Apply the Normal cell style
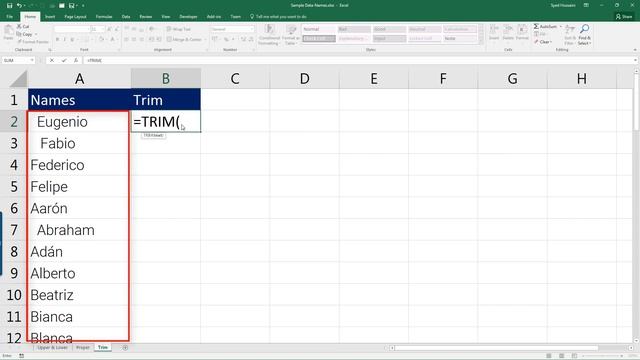The width and height of the screenshot is (640, 360). click(319, 29)
